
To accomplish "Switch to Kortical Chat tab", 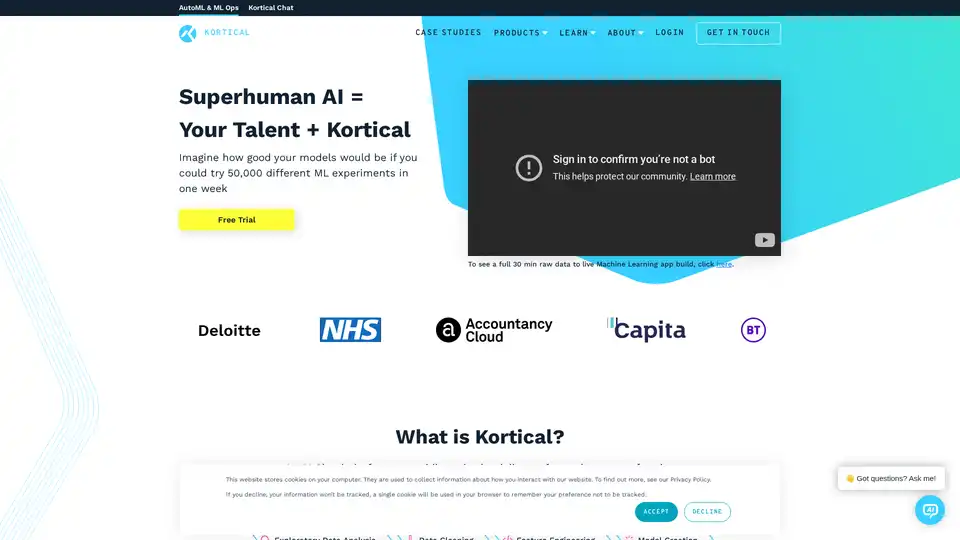I will click(271, 8).
